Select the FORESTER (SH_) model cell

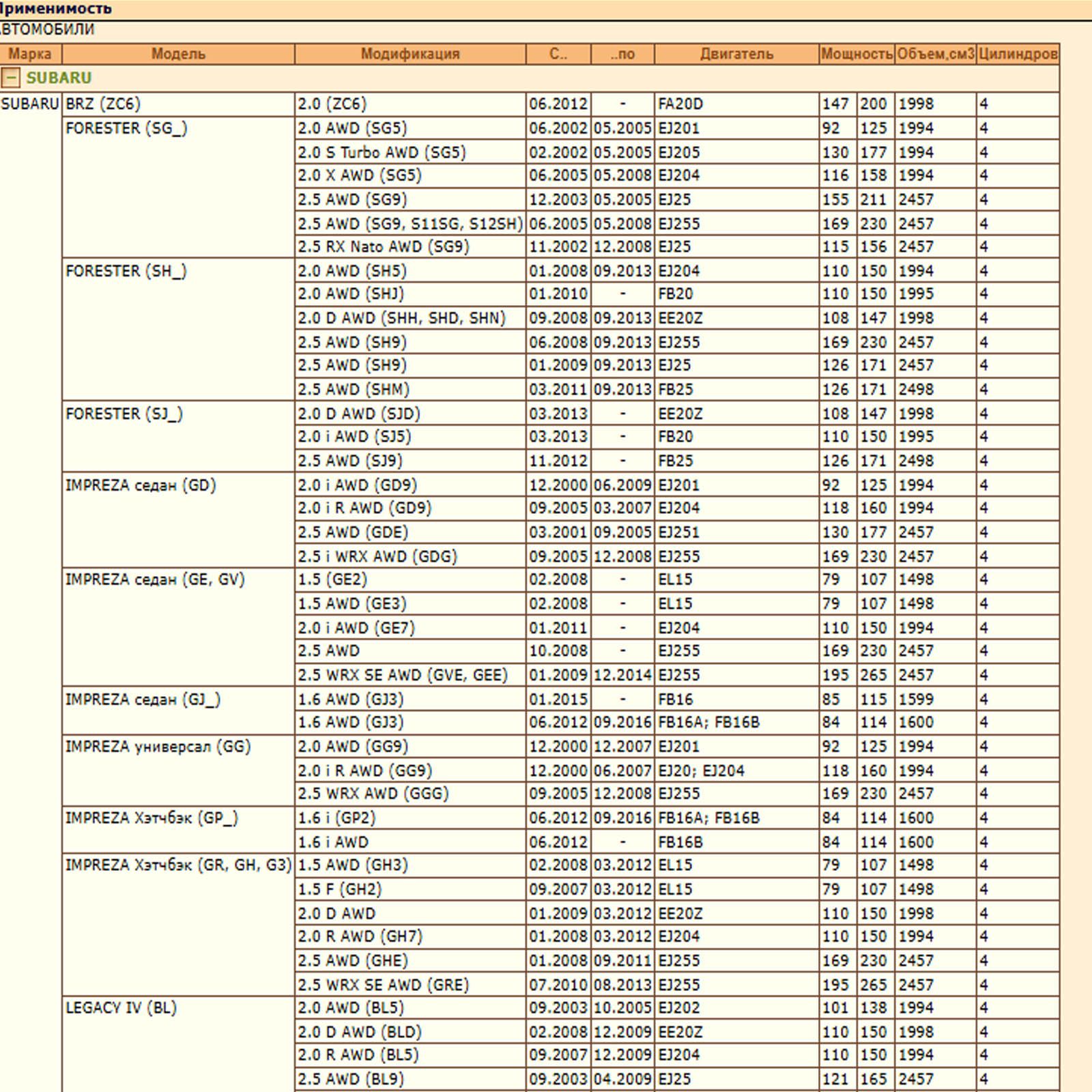coord(126,272)
